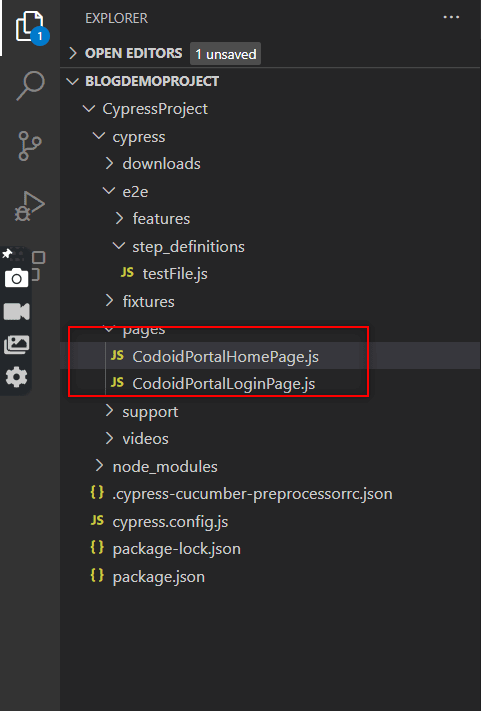Open Explorer more actions ellipsis
The image size is (481, 711).
pyautogui.click(x=451, y=17)
